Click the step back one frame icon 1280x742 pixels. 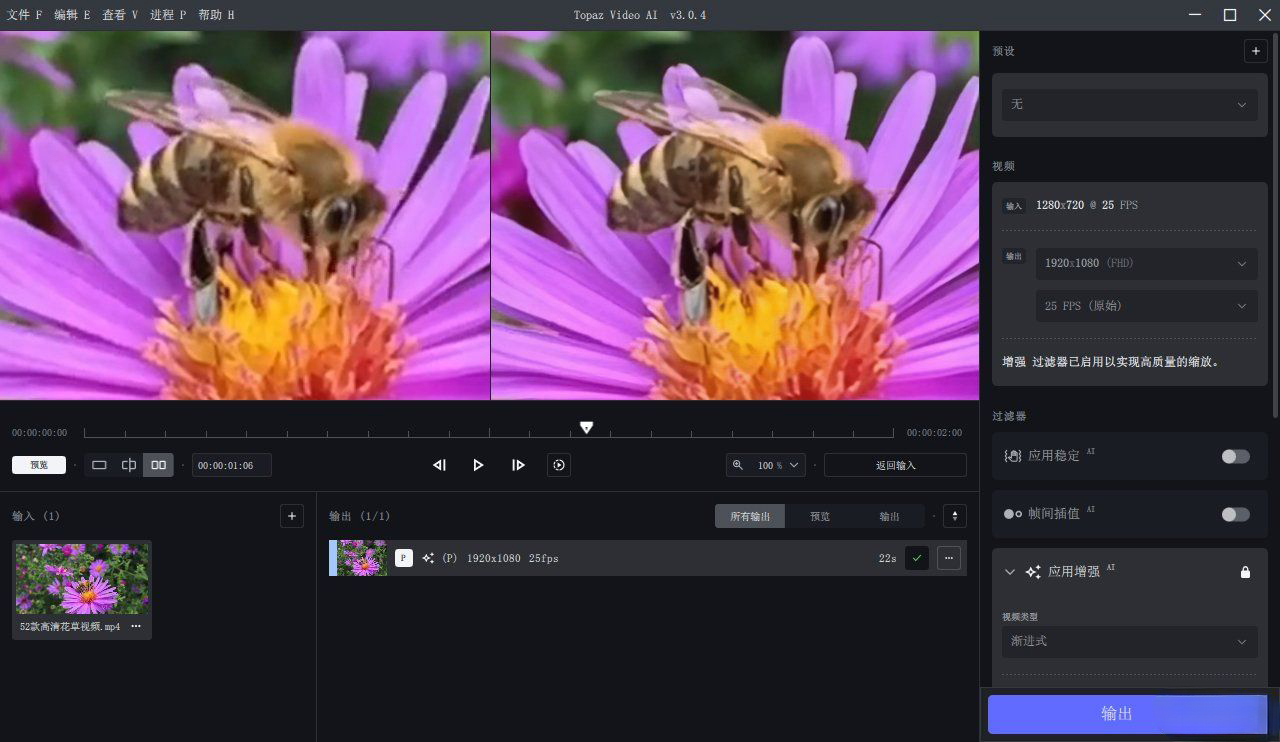[x=439, y=465]
